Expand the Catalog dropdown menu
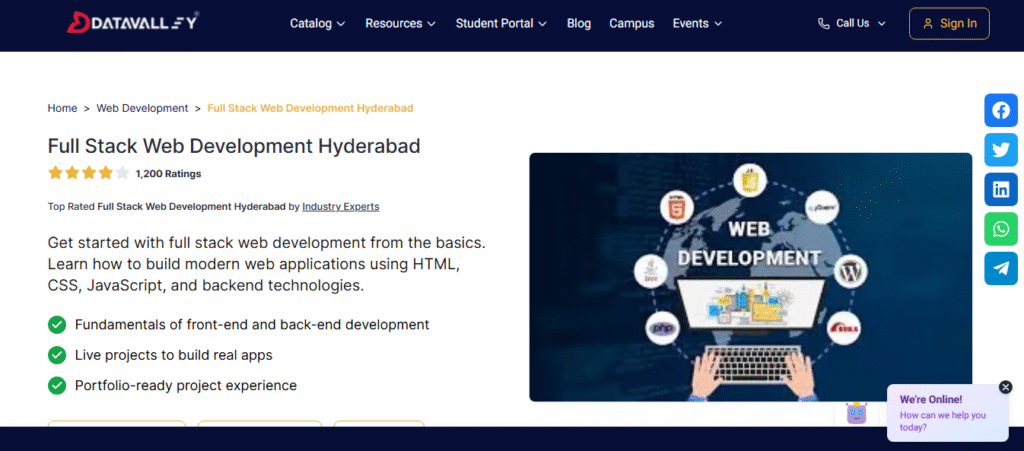Screen dimensions: 1024x451 (x=317, y=23)
